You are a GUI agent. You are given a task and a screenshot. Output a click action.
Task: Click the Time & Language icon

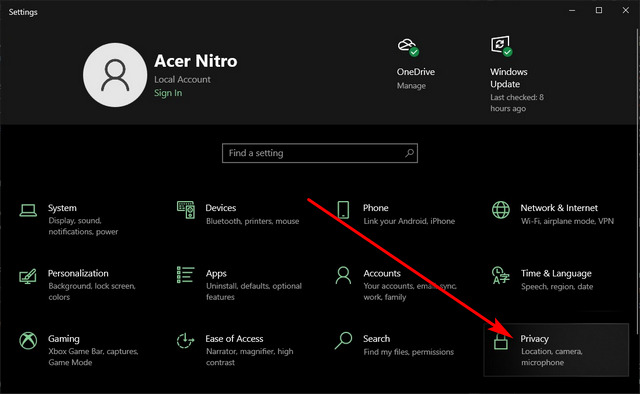[501, 275]
